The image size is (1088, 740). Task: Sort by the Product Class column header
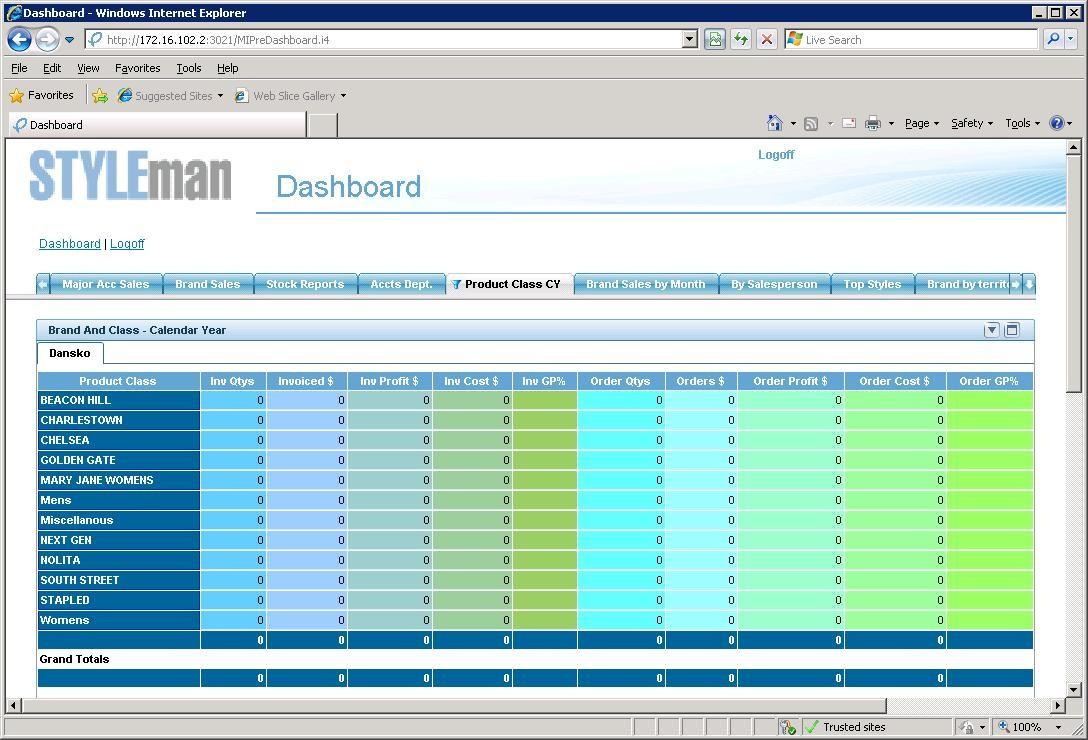[x=118, y=381]
